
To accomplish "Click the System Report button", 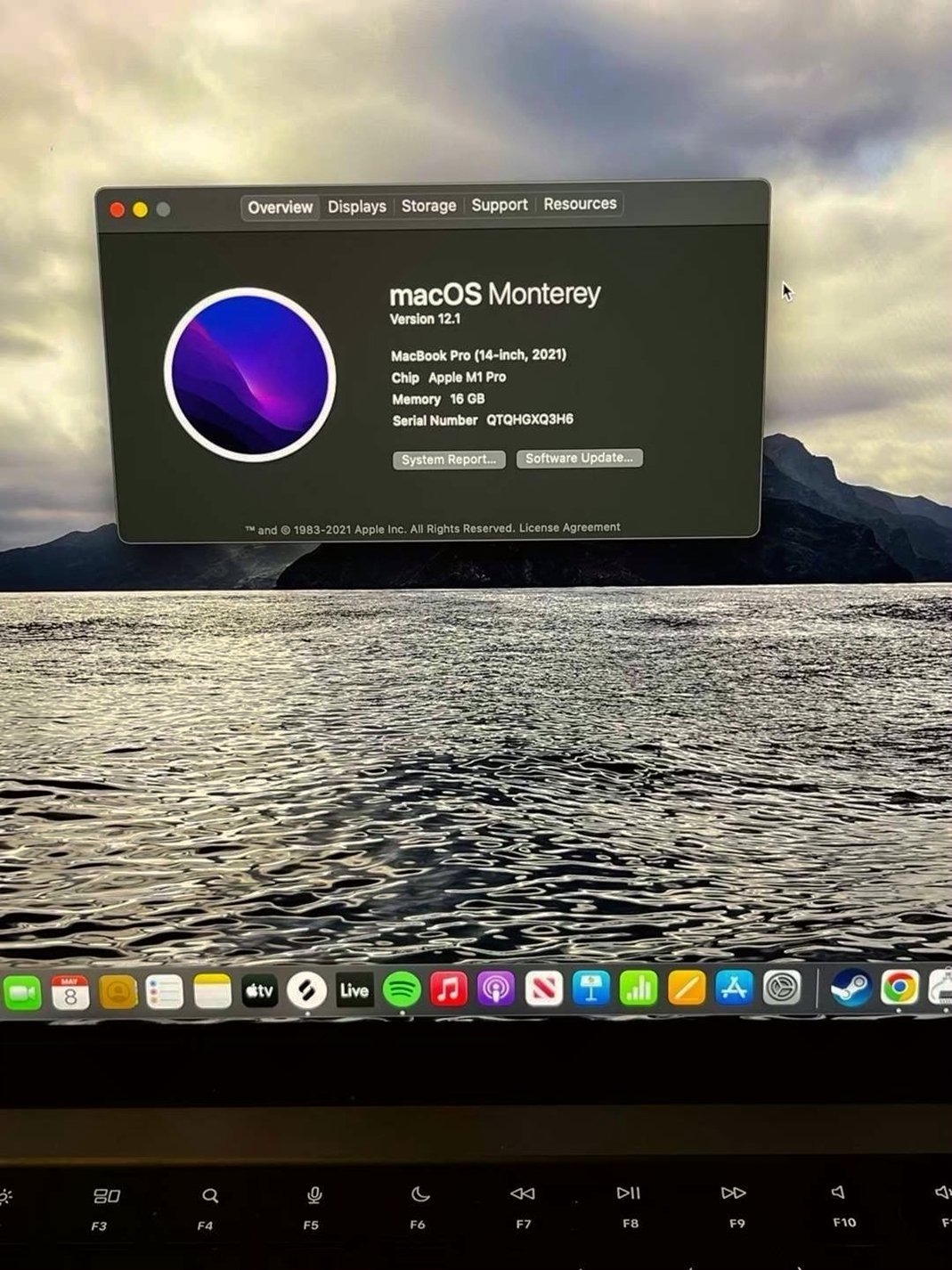I will pyautogui.click(x=449, y=460).
